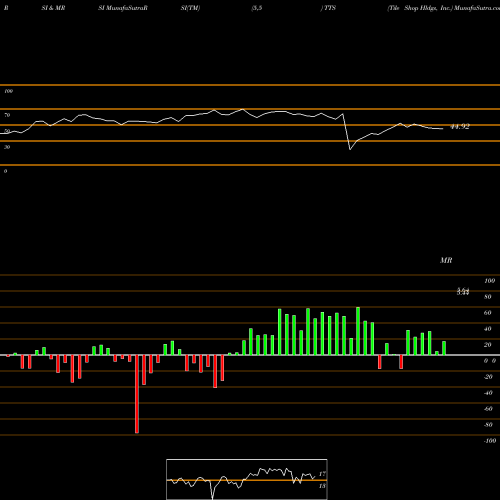The image size is (500, 500).
Task: Click the -40 label on the MR axis
Action: click(488, 393)
